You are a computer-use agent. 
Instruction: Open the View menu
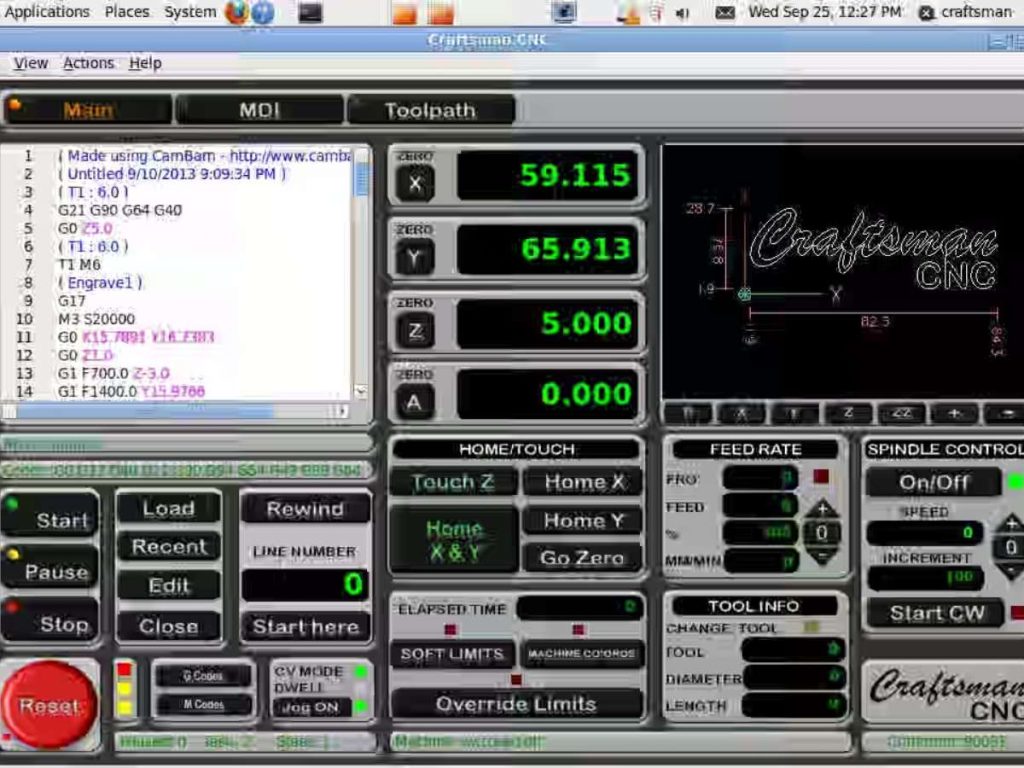pos(31,63)
